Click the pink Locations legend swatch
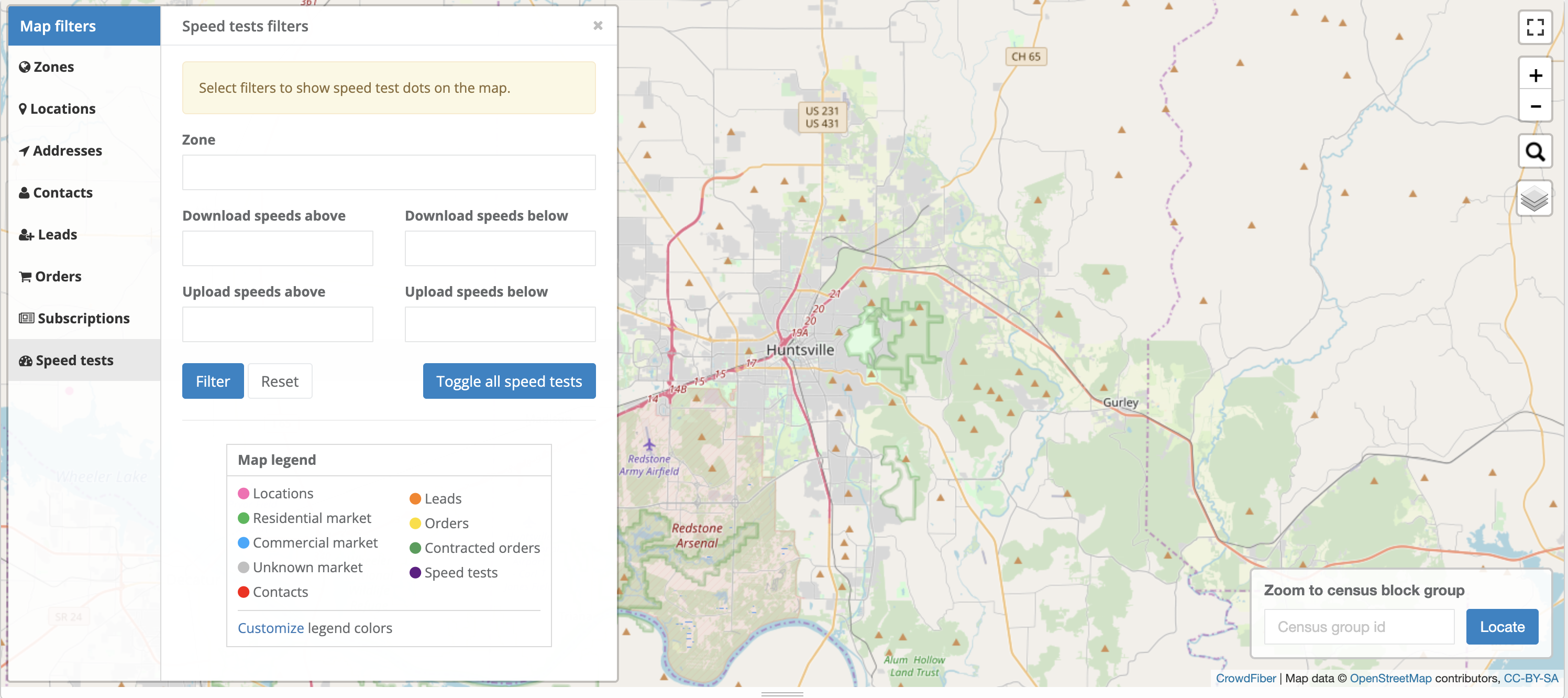 tap(244, 493)
